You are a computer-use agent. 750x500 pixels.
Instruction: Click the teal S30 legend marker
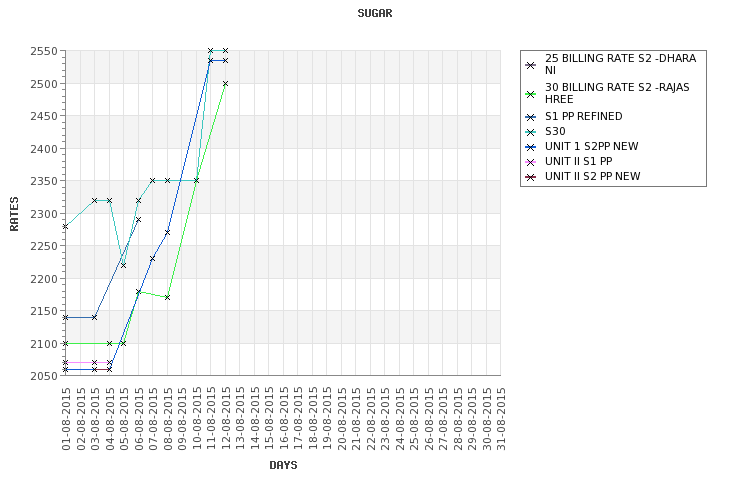pos(530,132)
